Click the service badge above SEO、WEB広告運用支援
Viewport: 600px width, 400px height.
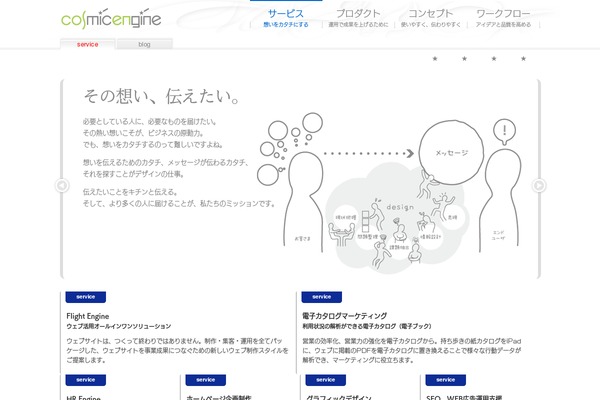click(x=445, y=380)
